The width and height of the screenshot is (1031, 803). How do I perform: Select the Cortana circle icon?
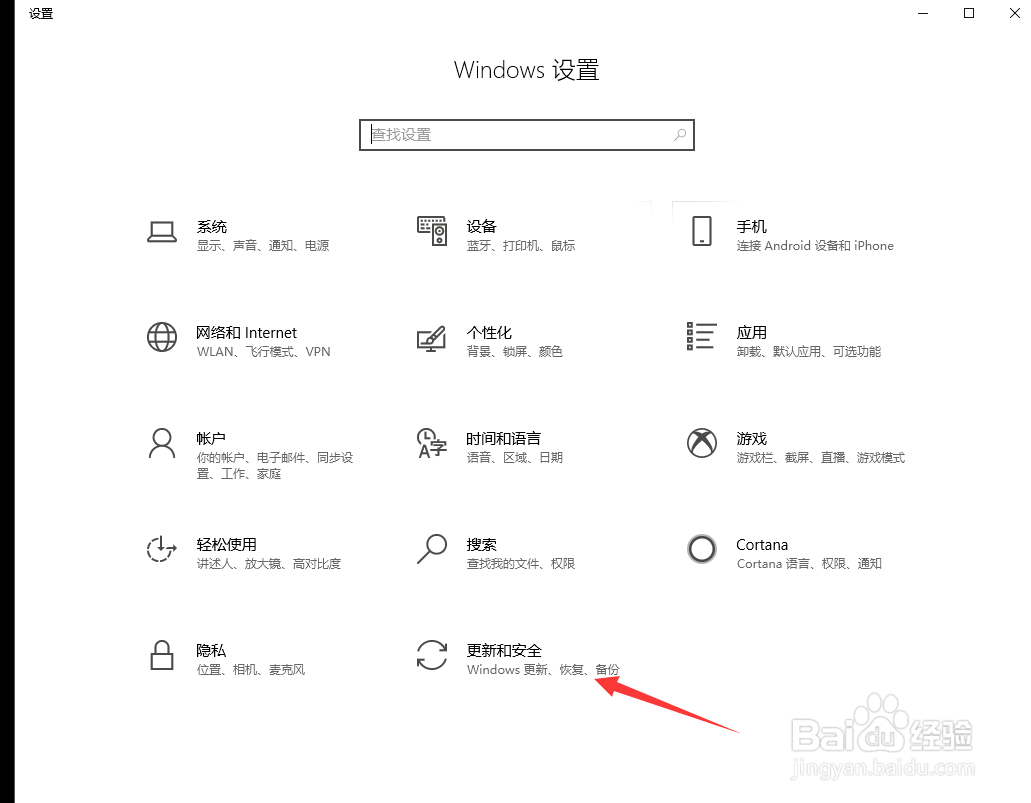tap(702, 549)
